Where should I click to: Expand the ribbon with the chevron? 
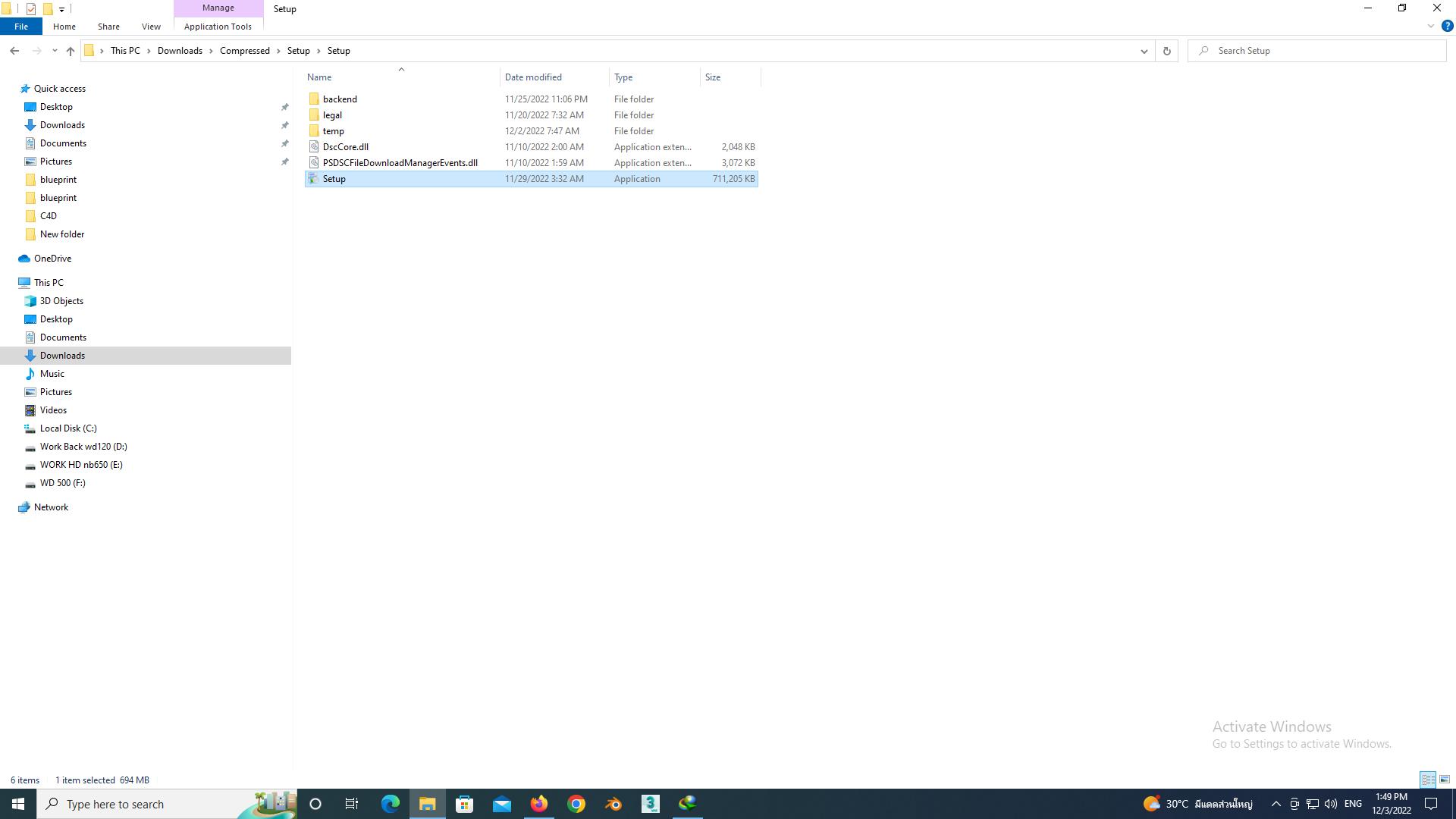point(1430,26)
